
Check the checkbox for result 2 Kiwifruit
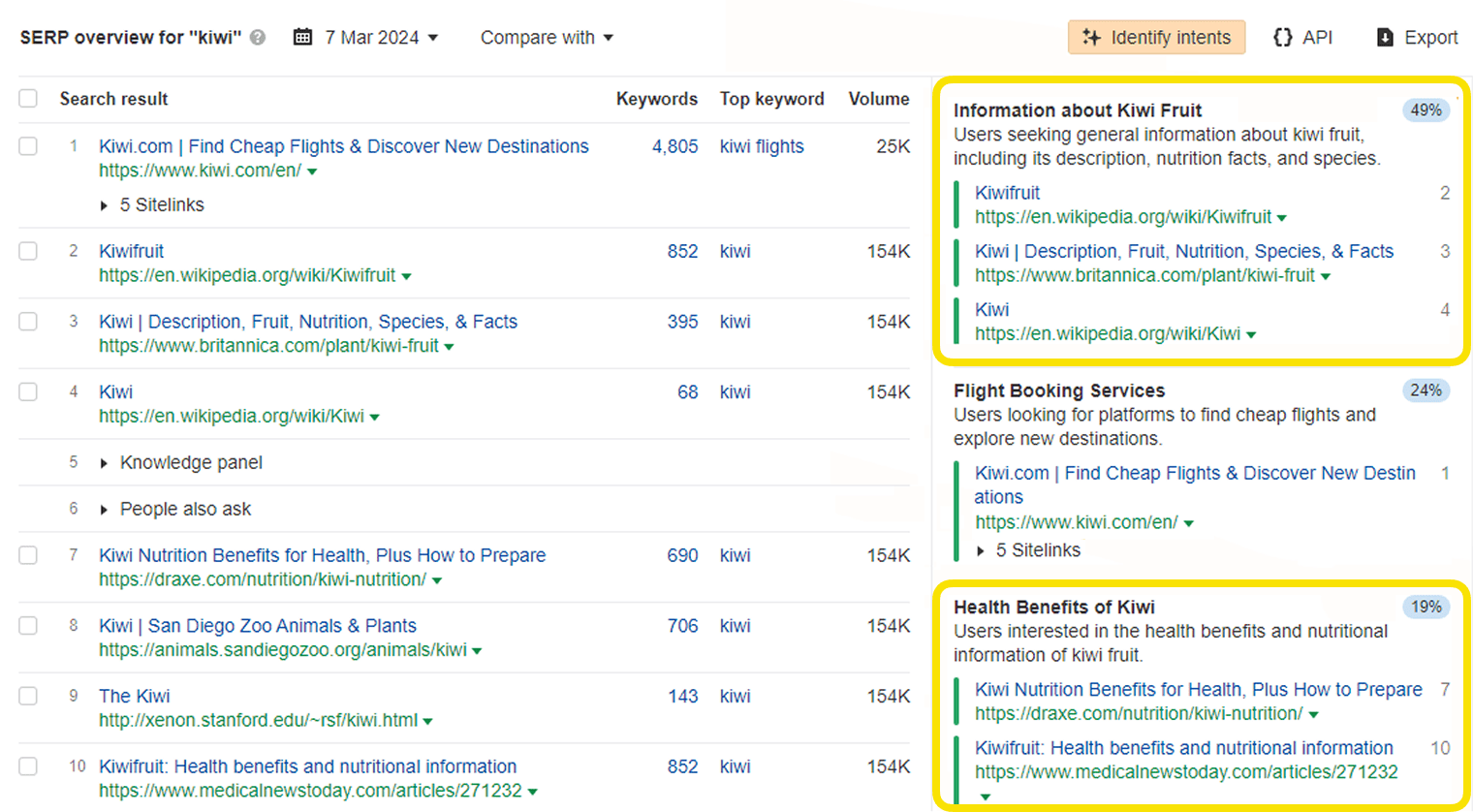pyautogui.click(x=27, y=250)
